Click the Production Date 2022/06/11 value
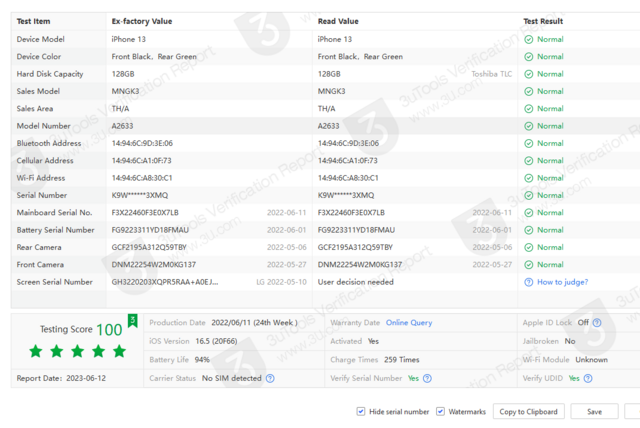The height and width of the screenshot is (428, 640). [254, 322]
